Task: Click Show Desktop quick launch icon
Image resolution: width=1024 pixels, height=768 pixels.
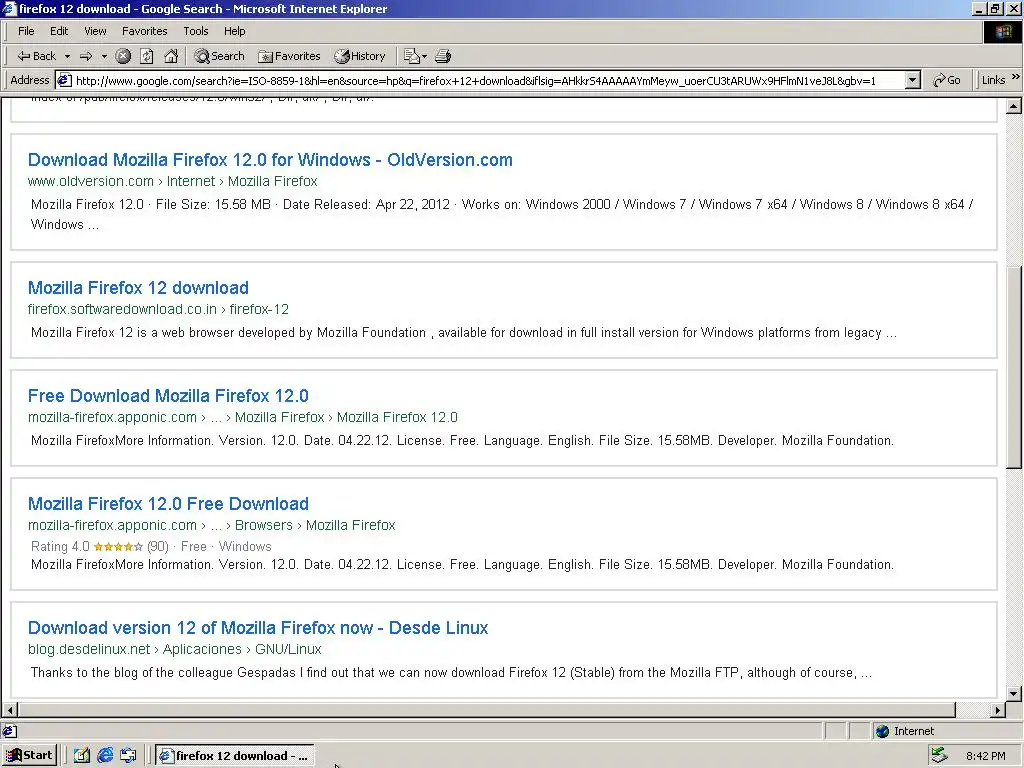Action: pyautogui.click(x=82, y=756)
